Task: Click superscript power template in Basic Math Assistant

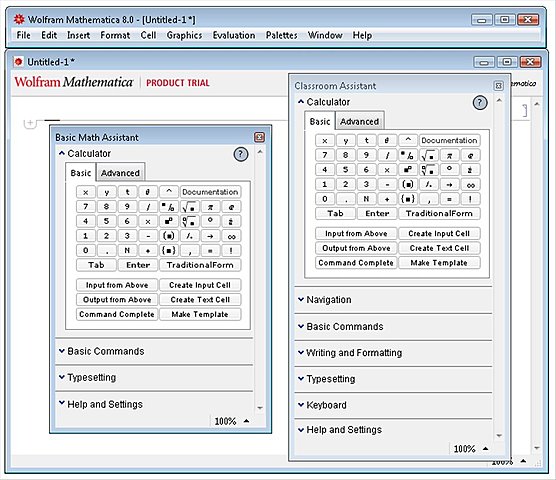Action: [168, 221]
